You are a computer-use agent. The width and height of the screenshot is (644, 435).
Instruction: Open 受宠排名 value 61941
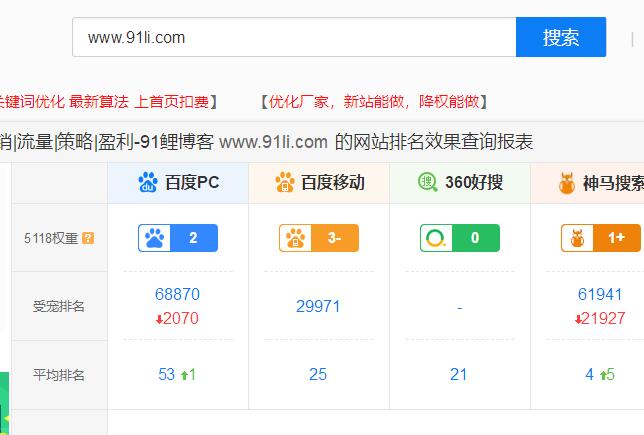point(600,295)
